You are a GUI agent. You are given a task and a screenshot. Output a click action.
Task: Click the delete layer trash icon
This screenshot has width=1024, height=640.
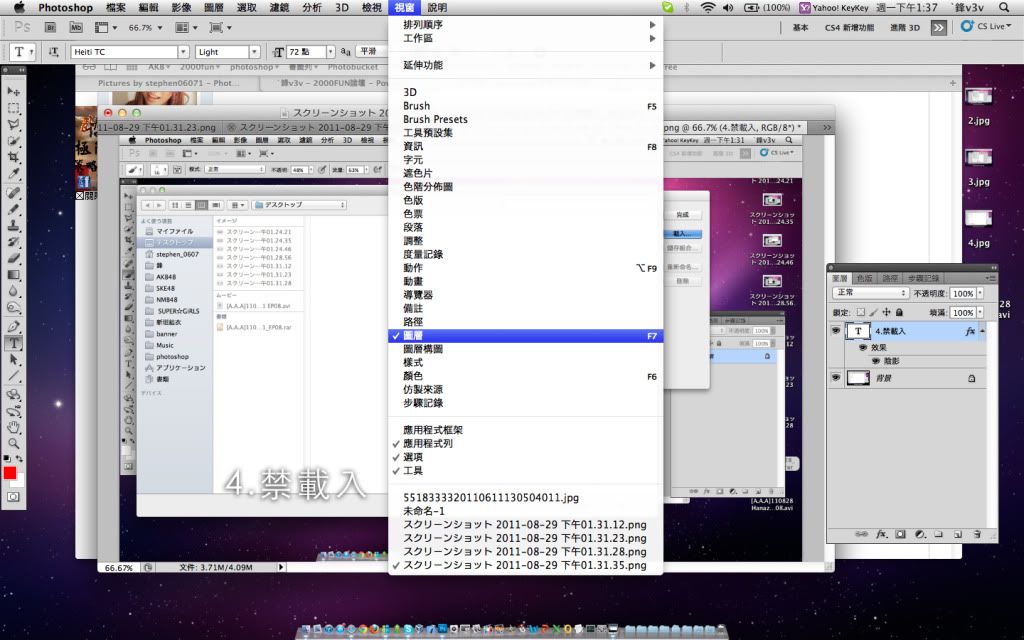[x=976, y=534]
